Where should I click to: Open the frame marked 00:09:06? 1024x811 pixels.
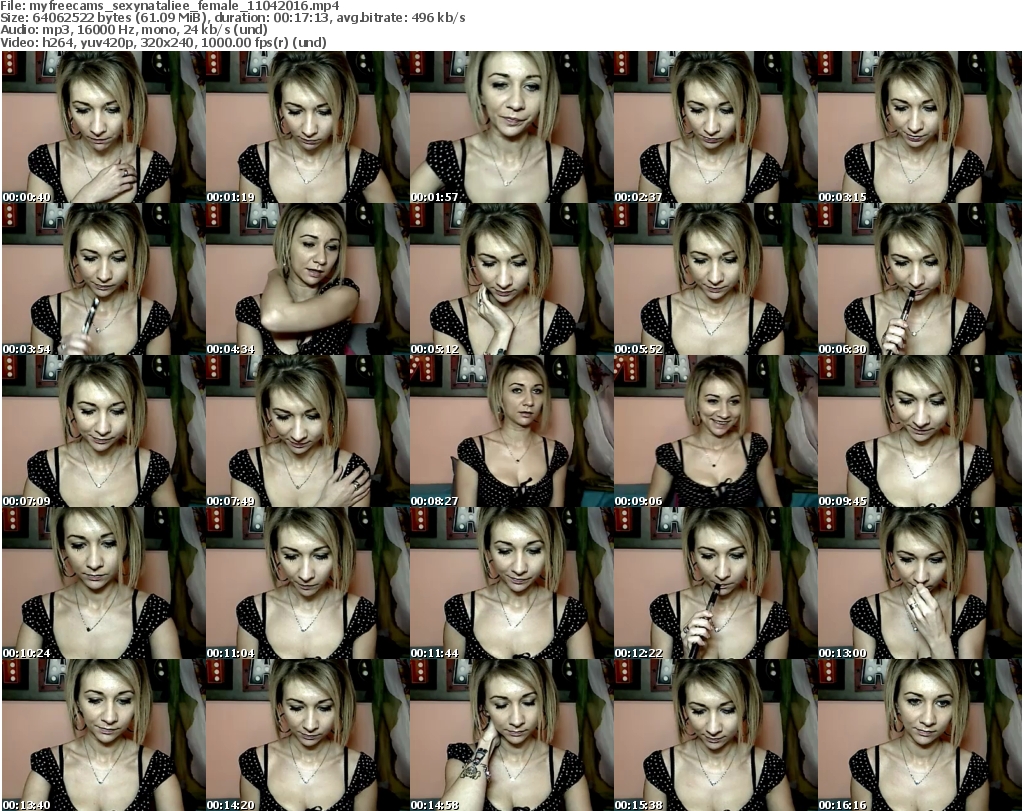pyautogui.click(x=715, y=431)
